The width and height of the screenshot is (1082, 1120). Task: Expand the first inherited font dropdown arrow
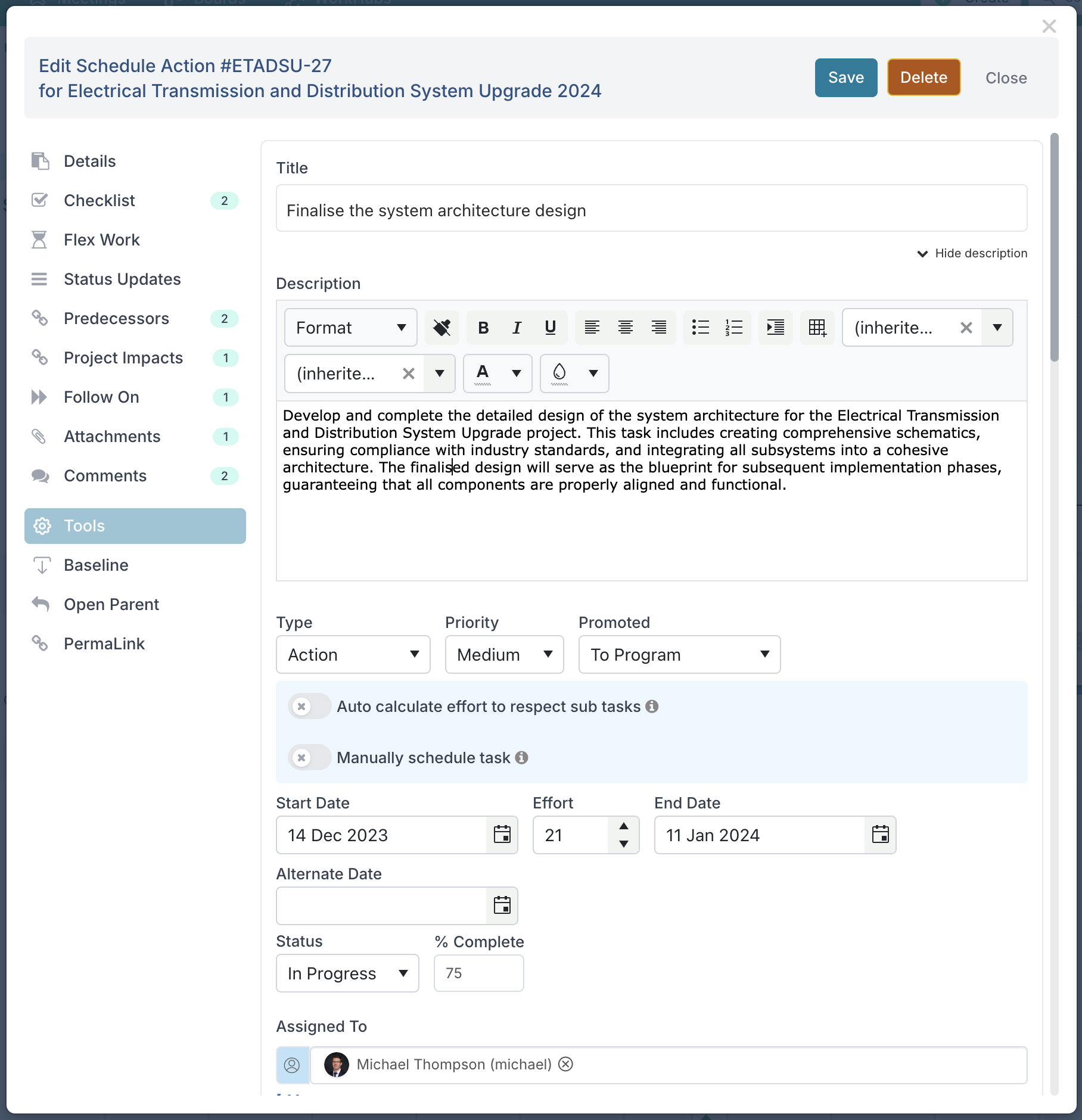997,328
